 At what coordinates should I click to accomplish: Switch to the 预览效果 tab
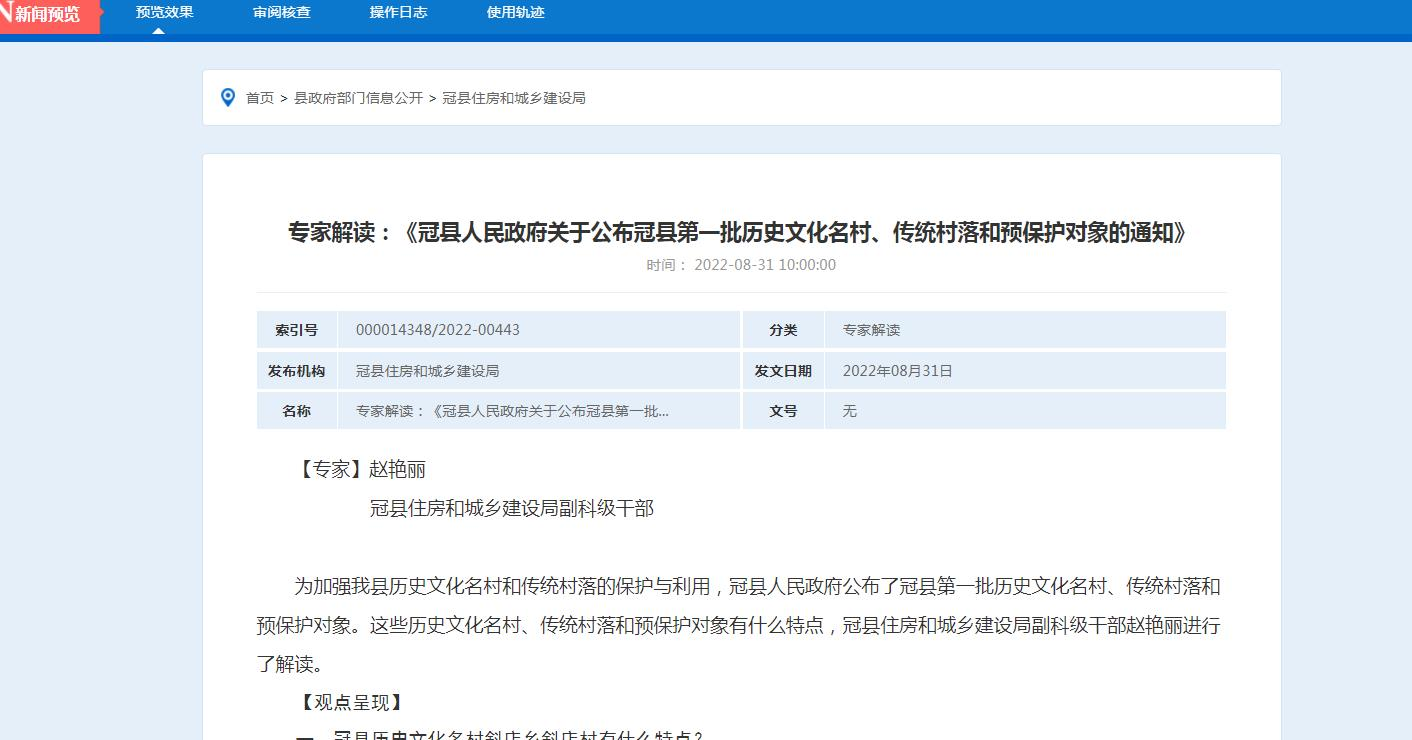[165, 13]
